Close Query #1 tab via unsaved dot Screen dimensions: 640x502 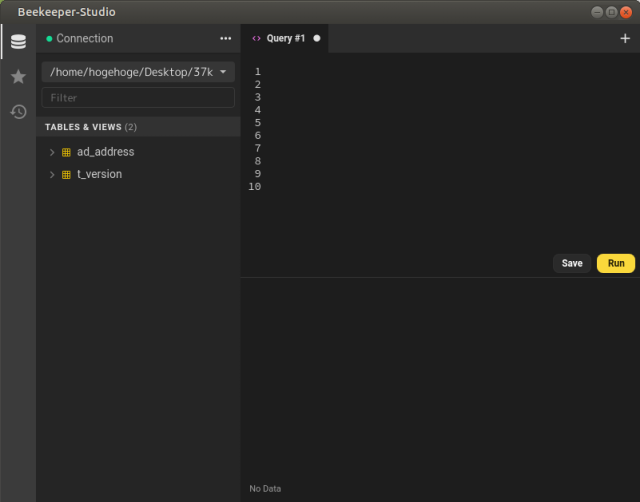[x=317, y=39]
